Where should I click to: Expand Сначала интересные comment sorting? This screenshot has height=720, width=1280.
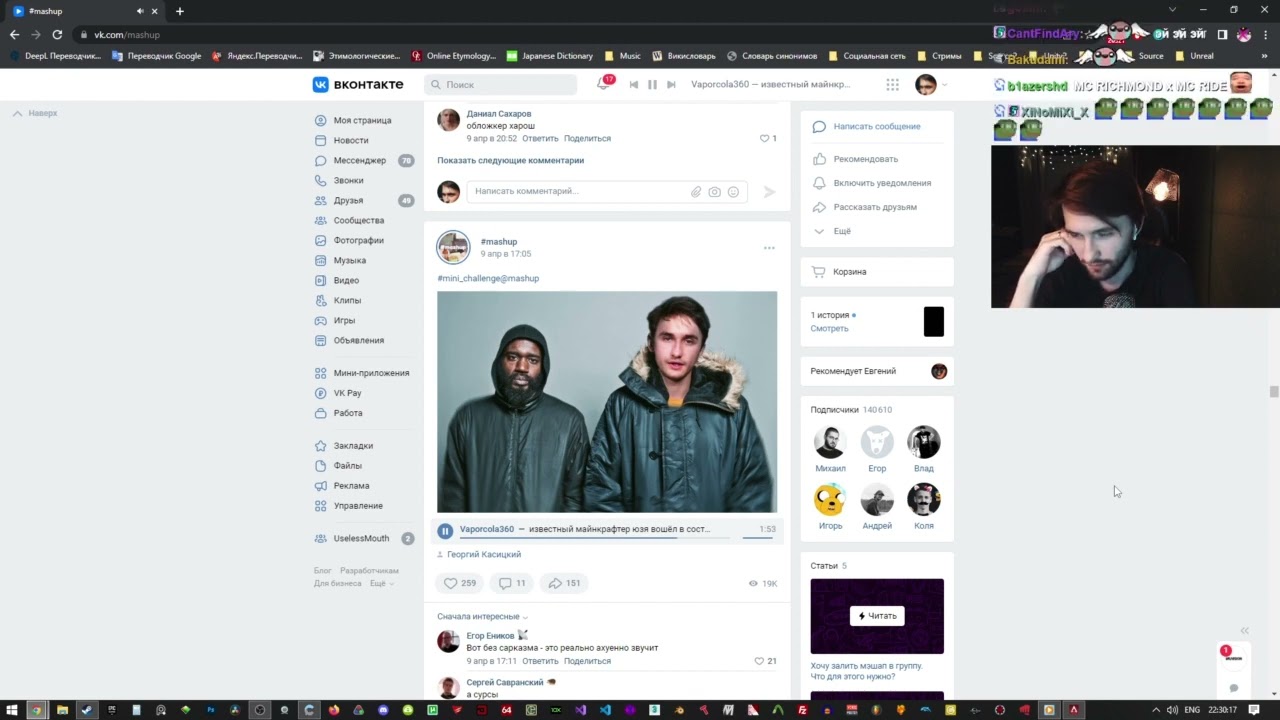coord(482,617)
